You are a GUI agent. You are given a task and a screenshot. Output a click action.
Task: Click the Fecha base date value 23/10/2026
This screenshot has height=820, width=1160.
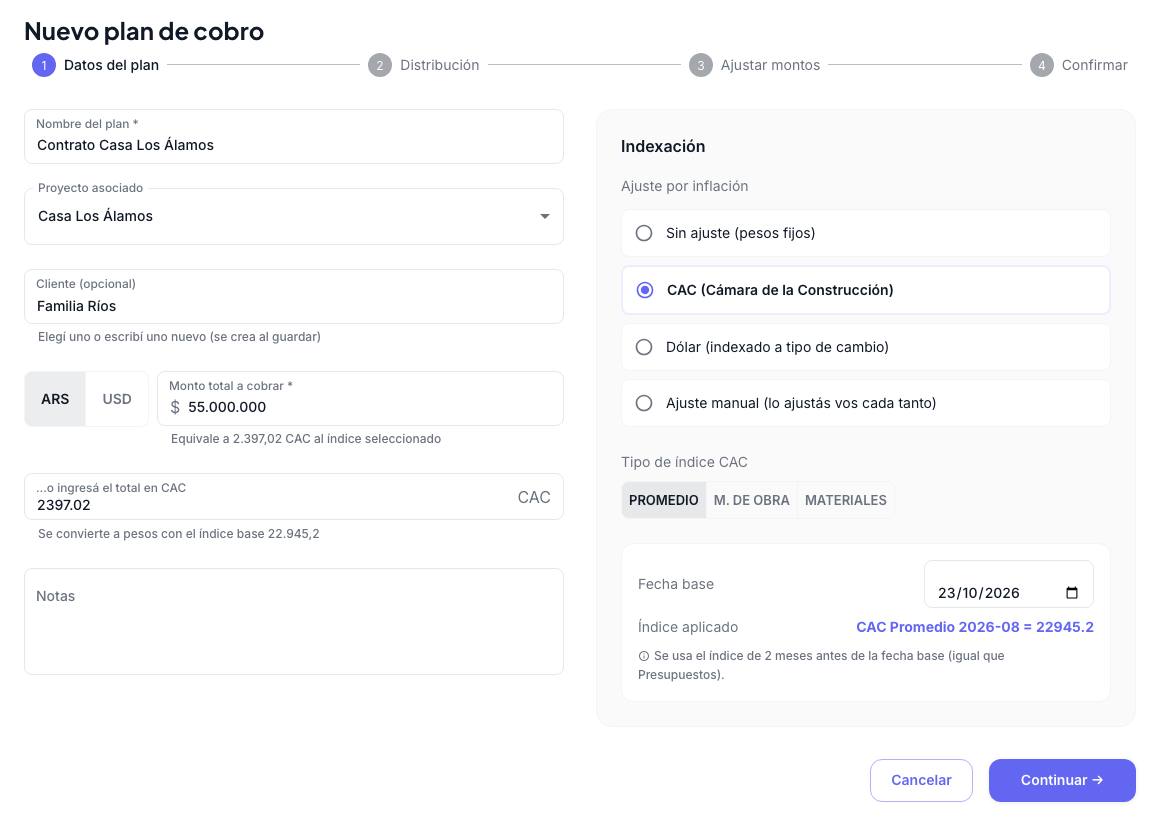pyautogui.click(x=978, y=593)
